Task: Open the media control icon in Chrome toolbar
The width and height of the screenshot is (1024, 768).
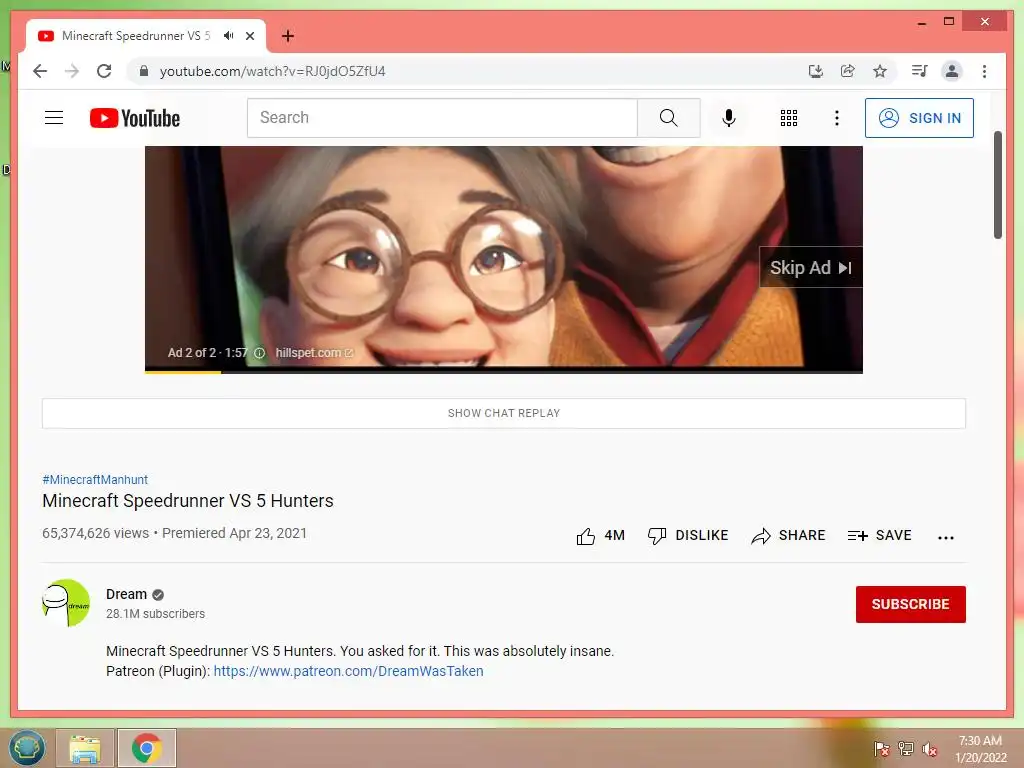Action: [920, 71]
